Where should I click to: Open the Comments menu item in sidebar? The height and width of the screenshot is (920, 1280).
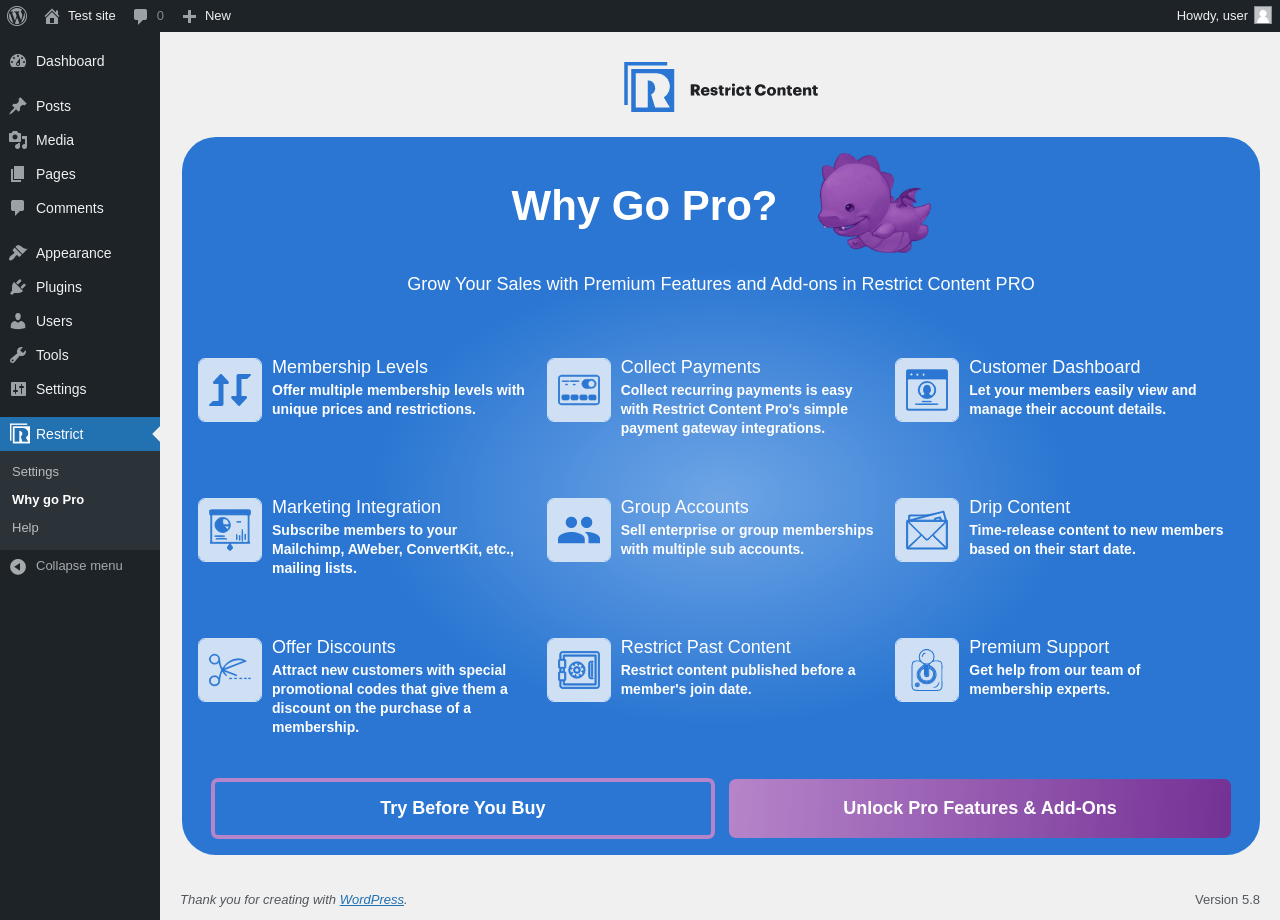pos(80,208)
